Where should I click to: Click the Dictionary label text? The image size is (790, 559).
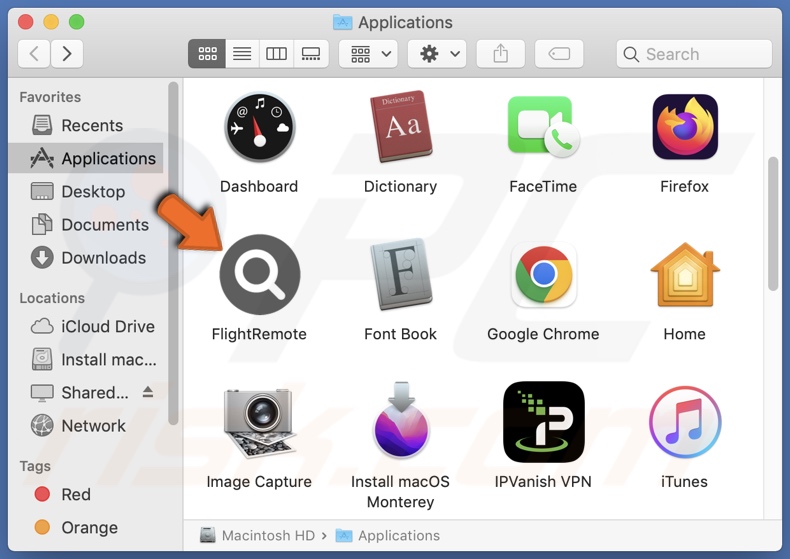coord(401,186)
